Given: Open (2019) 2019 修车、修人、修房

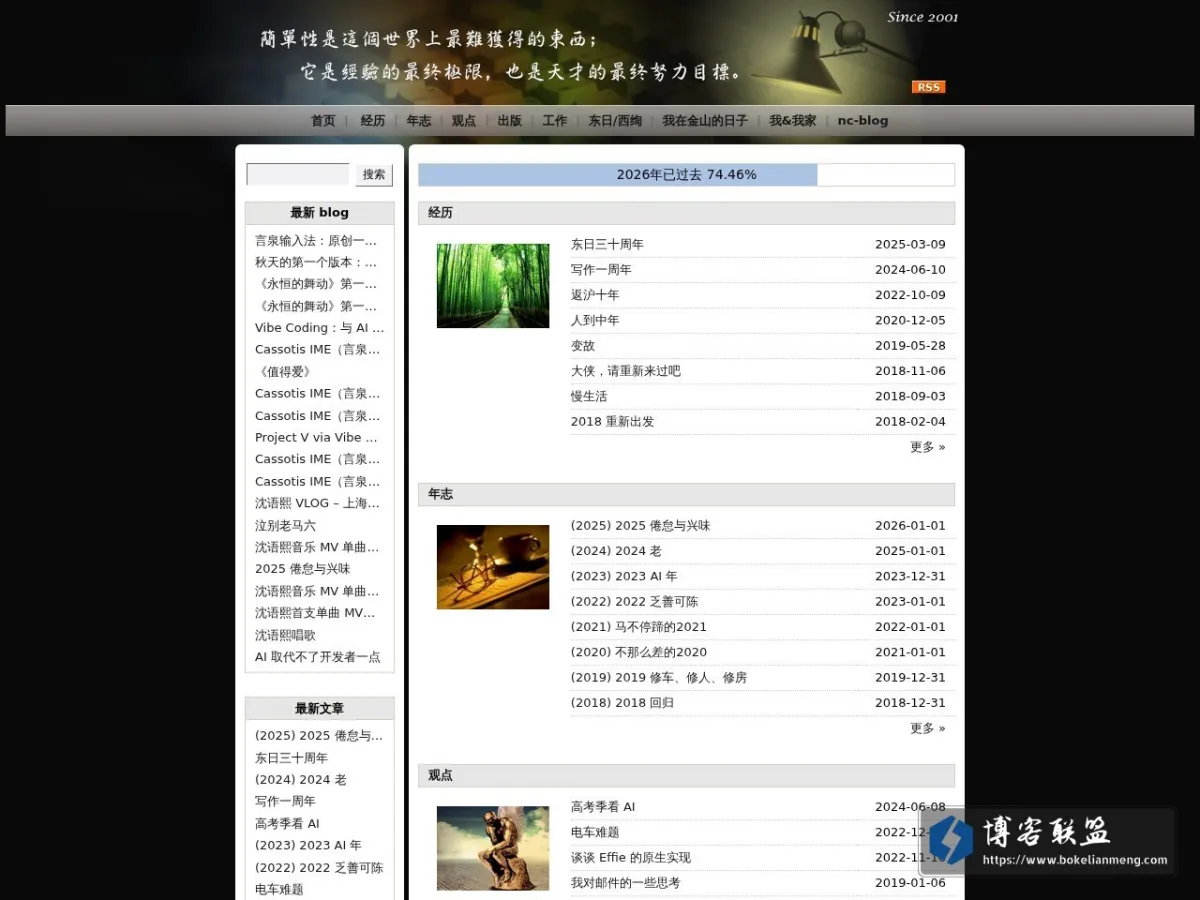Looking at the screenshot, I should pyautogui.click(x=659, y=678).
